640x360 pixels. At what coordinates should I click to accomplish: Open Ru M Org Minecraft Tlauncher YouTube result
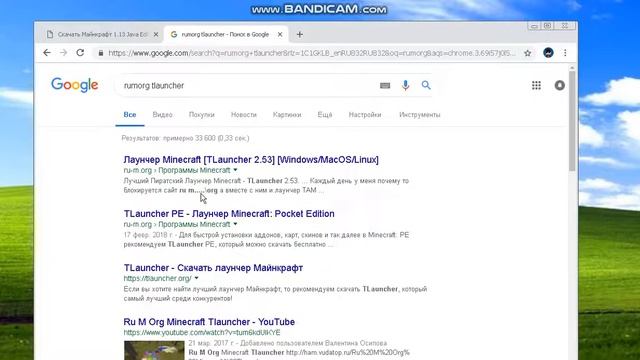click(x=209, y=322)
